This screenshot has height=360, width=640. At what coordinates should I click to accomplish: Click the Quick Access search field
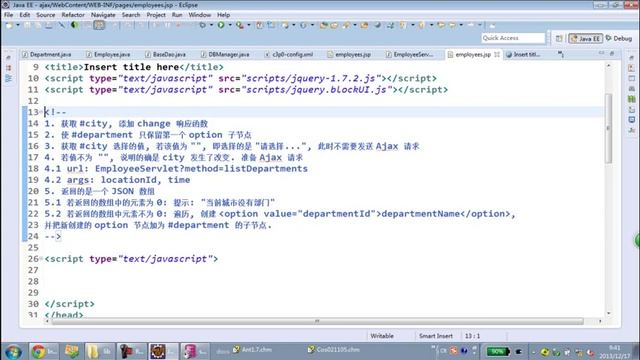(x=513, y=38)
